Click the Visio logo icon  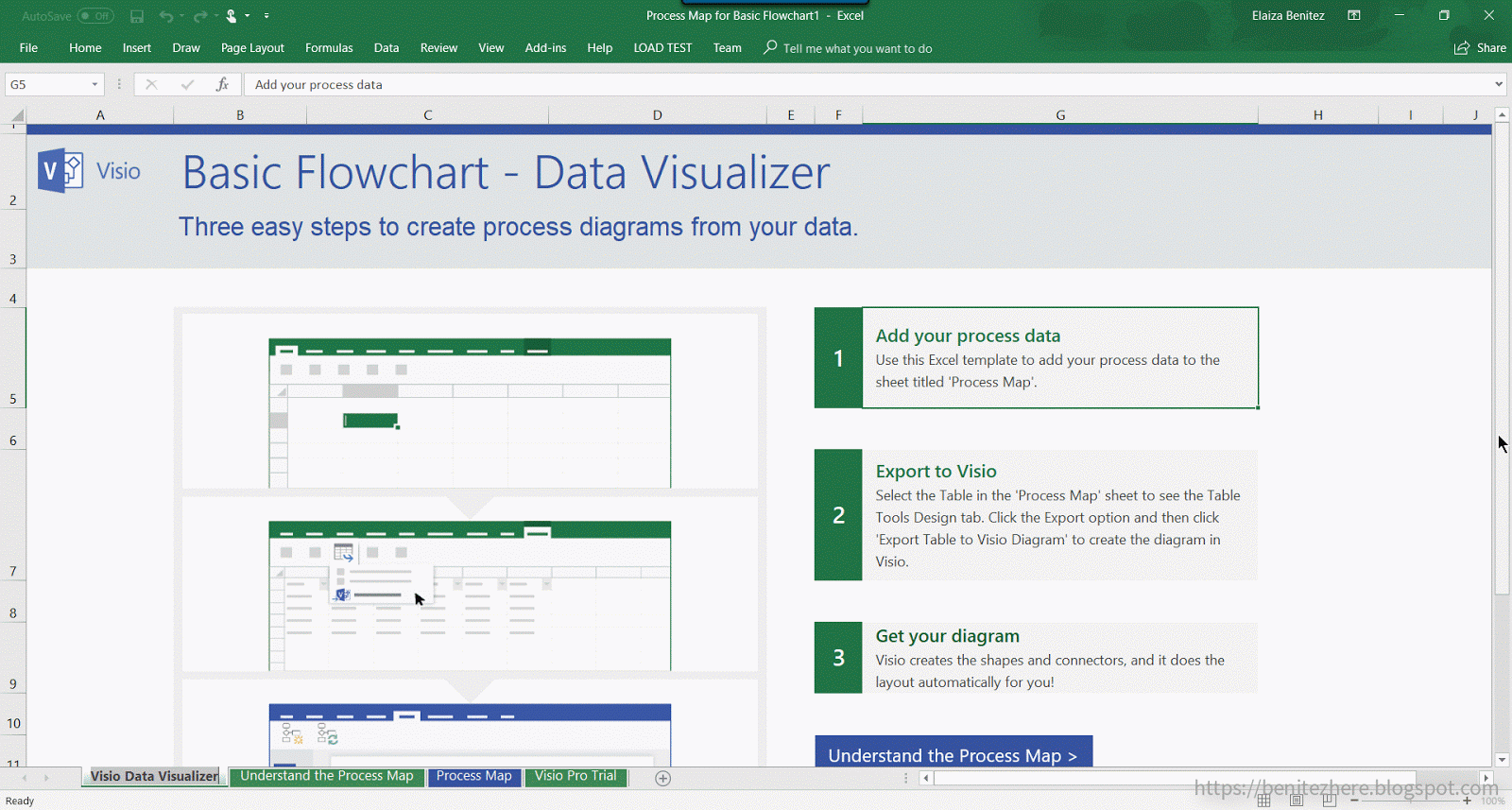[x=60, y=171]
